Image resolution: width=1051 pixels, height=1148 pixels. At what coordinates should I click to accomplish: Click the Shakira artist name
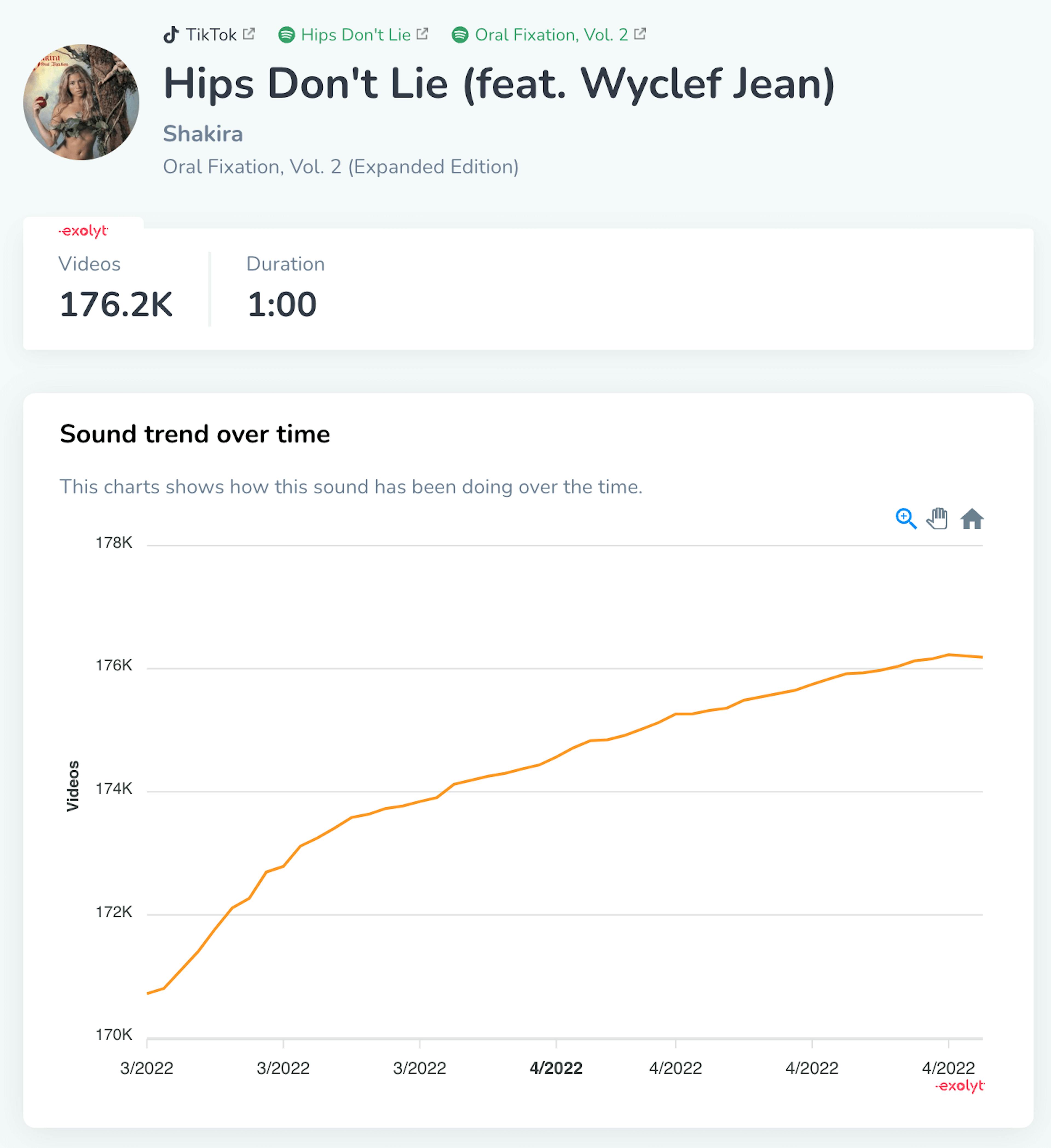(203, 134)
